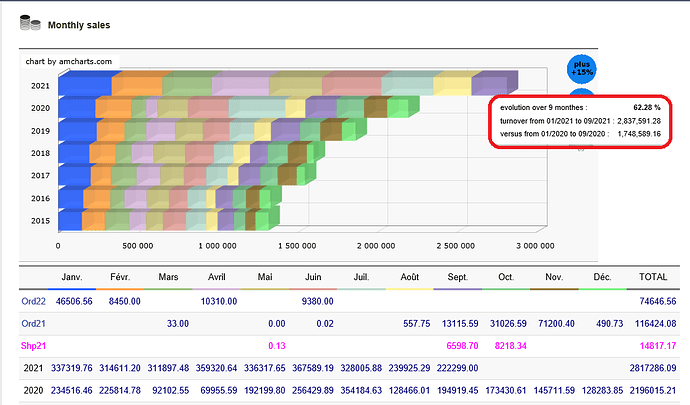
Task: Click the 2021 April value 359320.64
Action: point(217,368)
